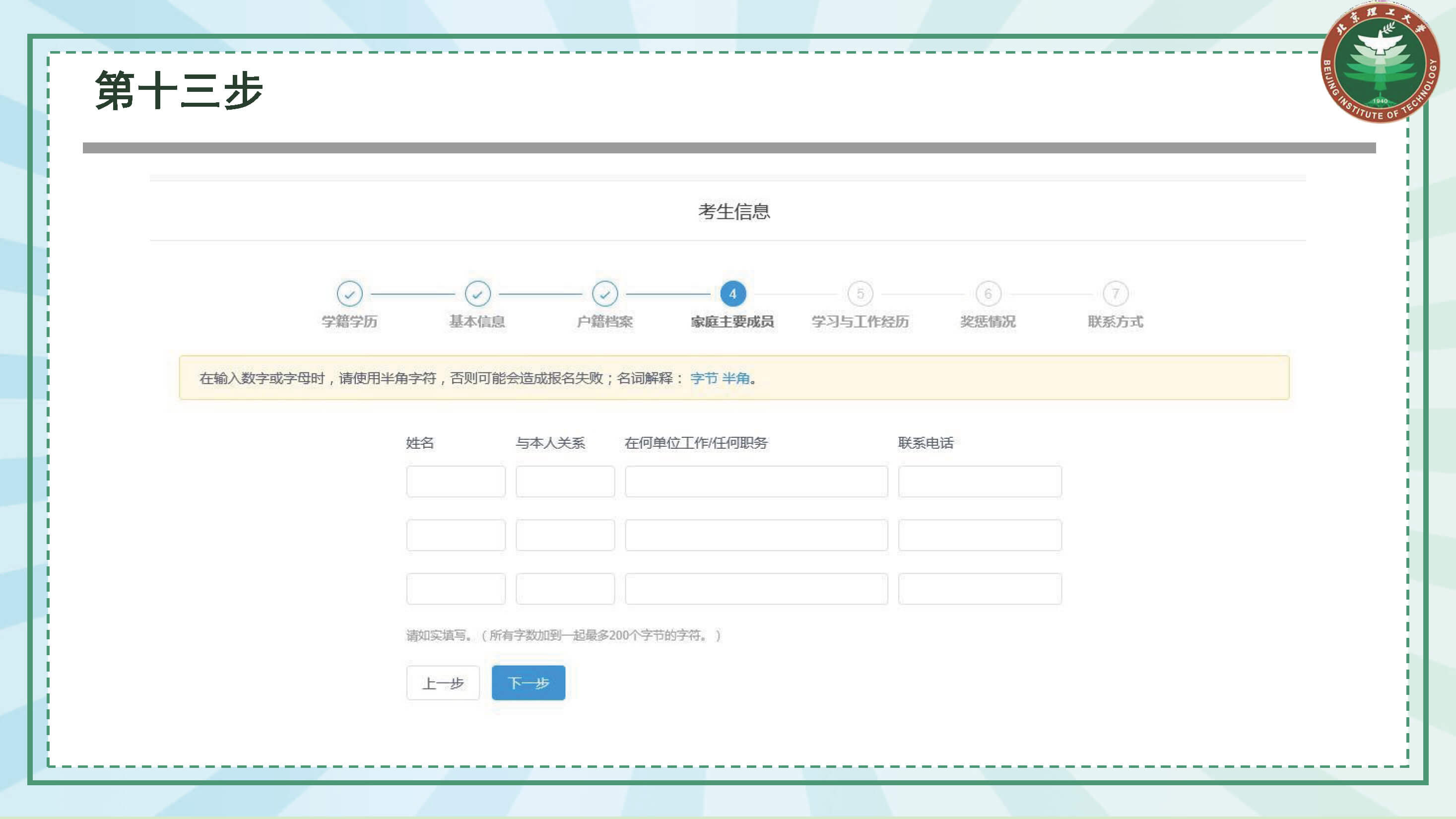Click third row 在何单位工作 input field

[x=756, y=589]
